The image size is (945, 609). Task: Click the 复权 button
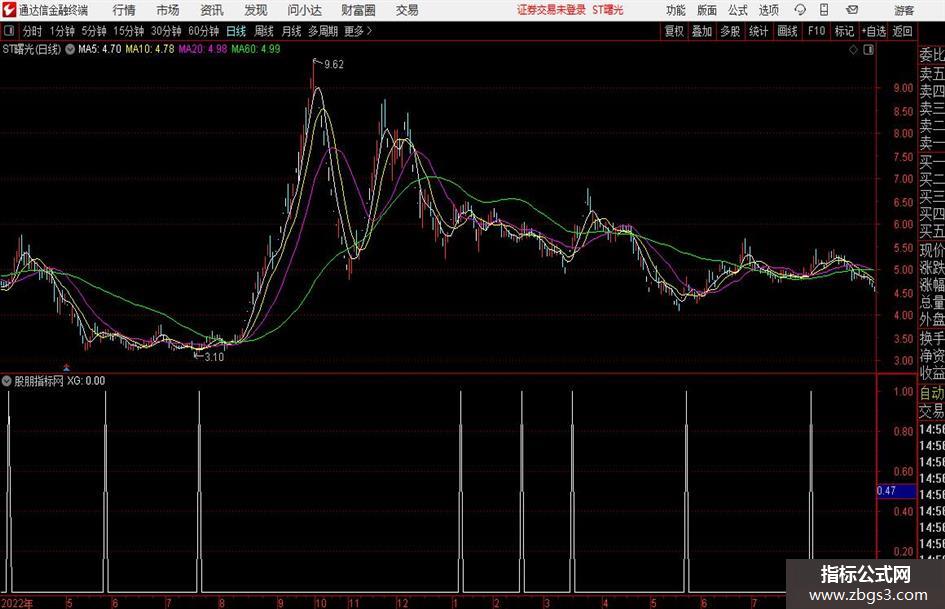(674, 31)
